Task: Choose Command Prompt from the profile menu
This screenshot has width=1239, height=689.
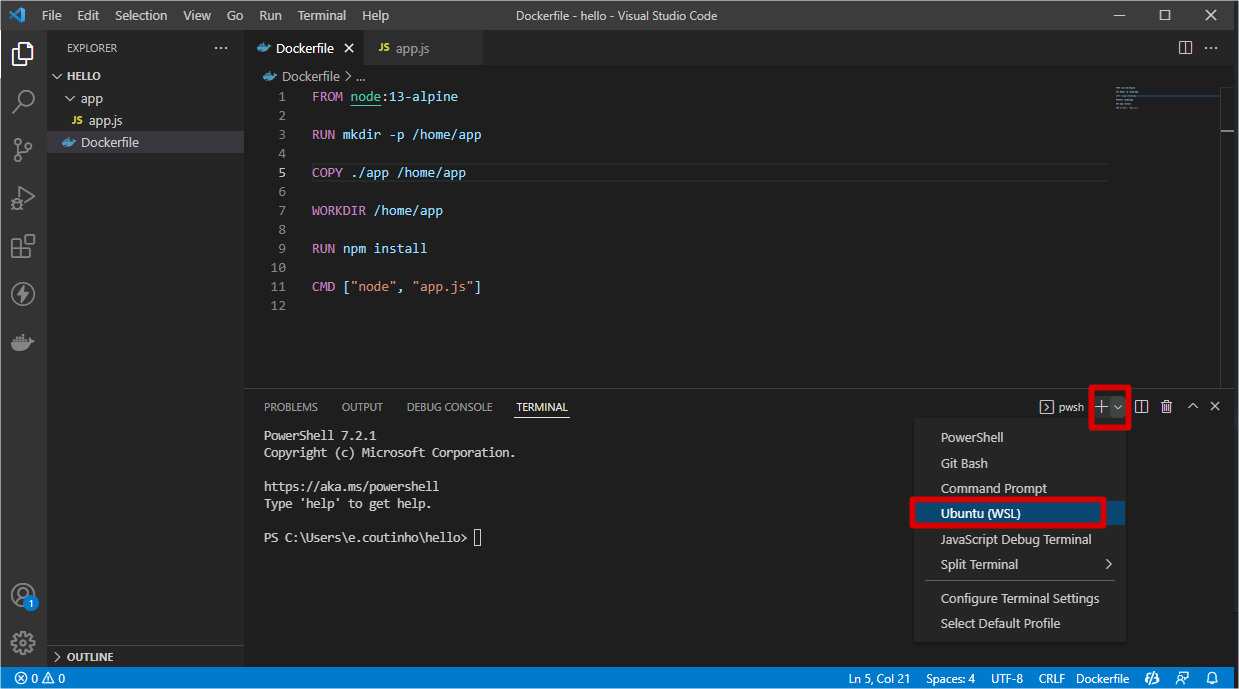Action: (x=1020, y=489)
